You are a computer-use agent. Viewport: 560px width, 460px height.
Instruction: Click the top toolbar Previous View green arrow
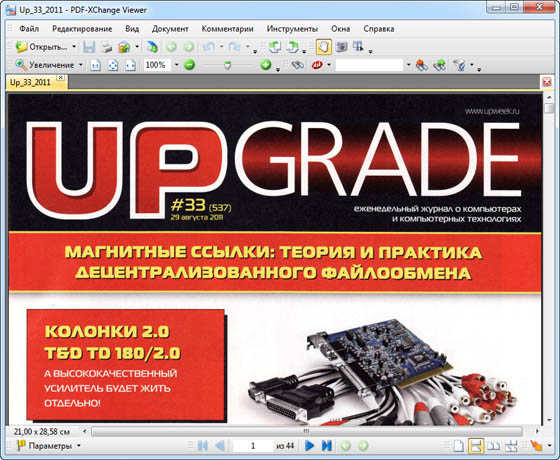tap(171, 47)
